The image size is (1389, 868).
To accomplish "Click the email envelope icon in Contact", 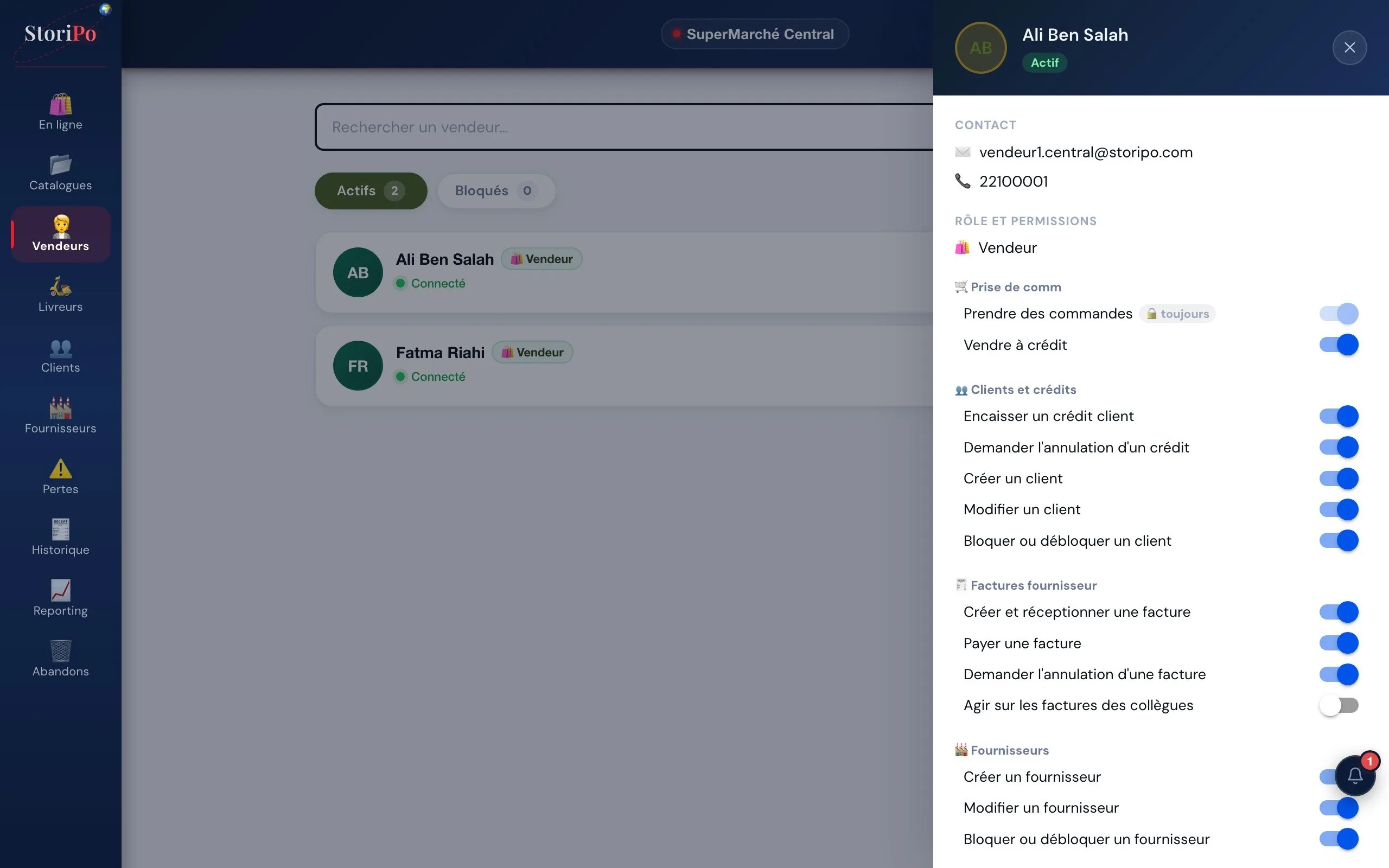I will pos(963,152).
